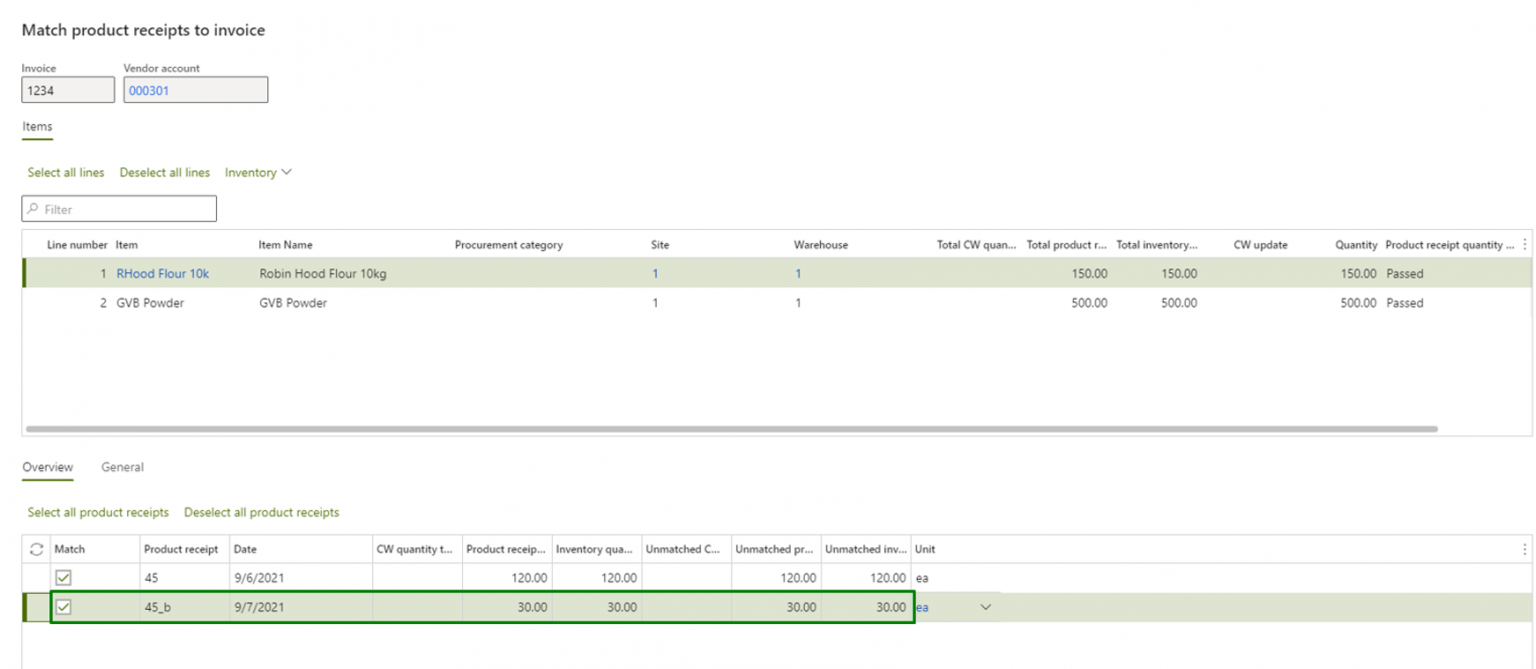The height and width of the screenshot is (669, 1536).
Task: Select product receipt 45 cell
Action: (x=184, y=578)
